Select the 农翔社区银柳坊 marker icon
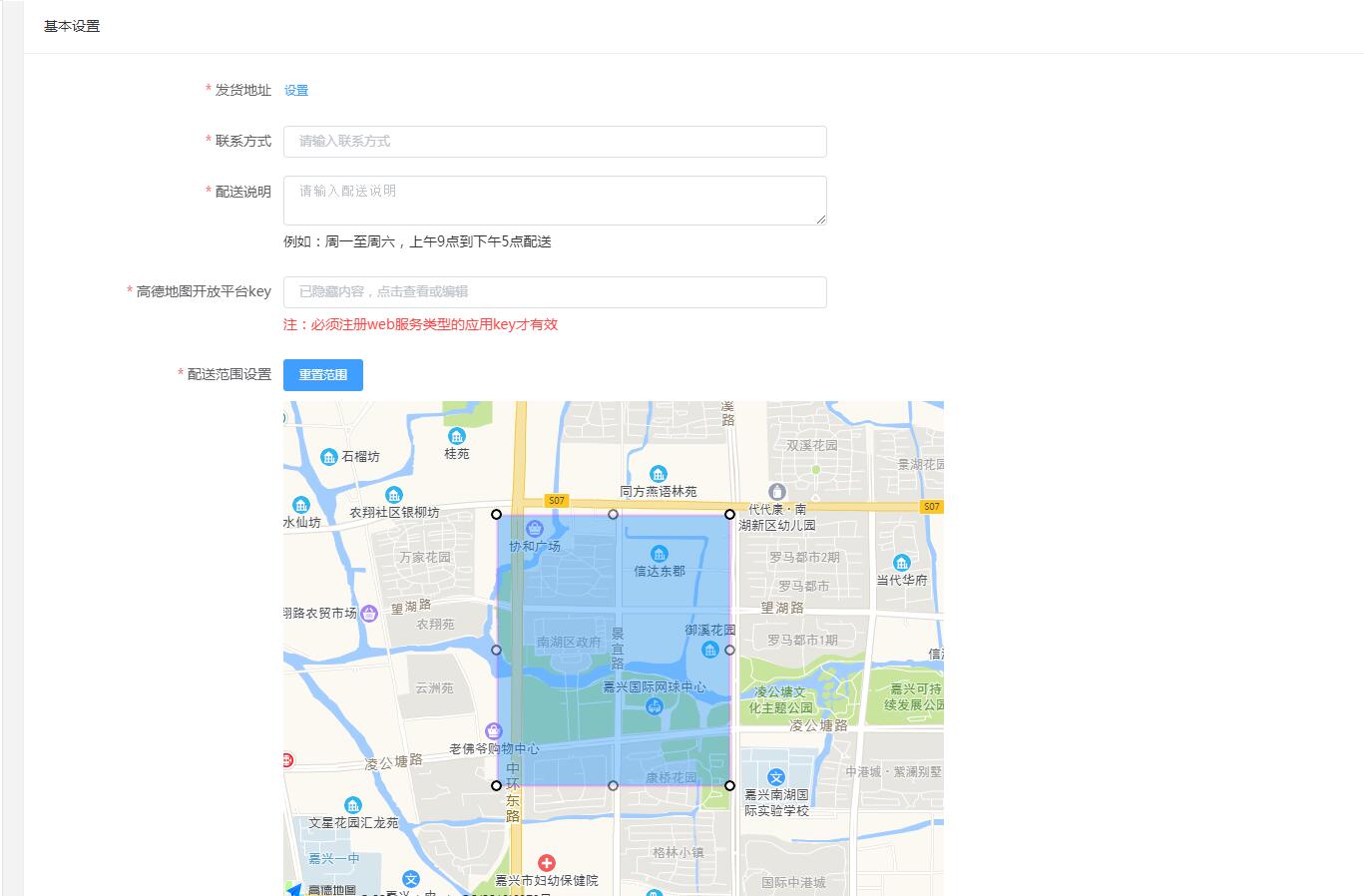1364x896 pixels. 394,495
